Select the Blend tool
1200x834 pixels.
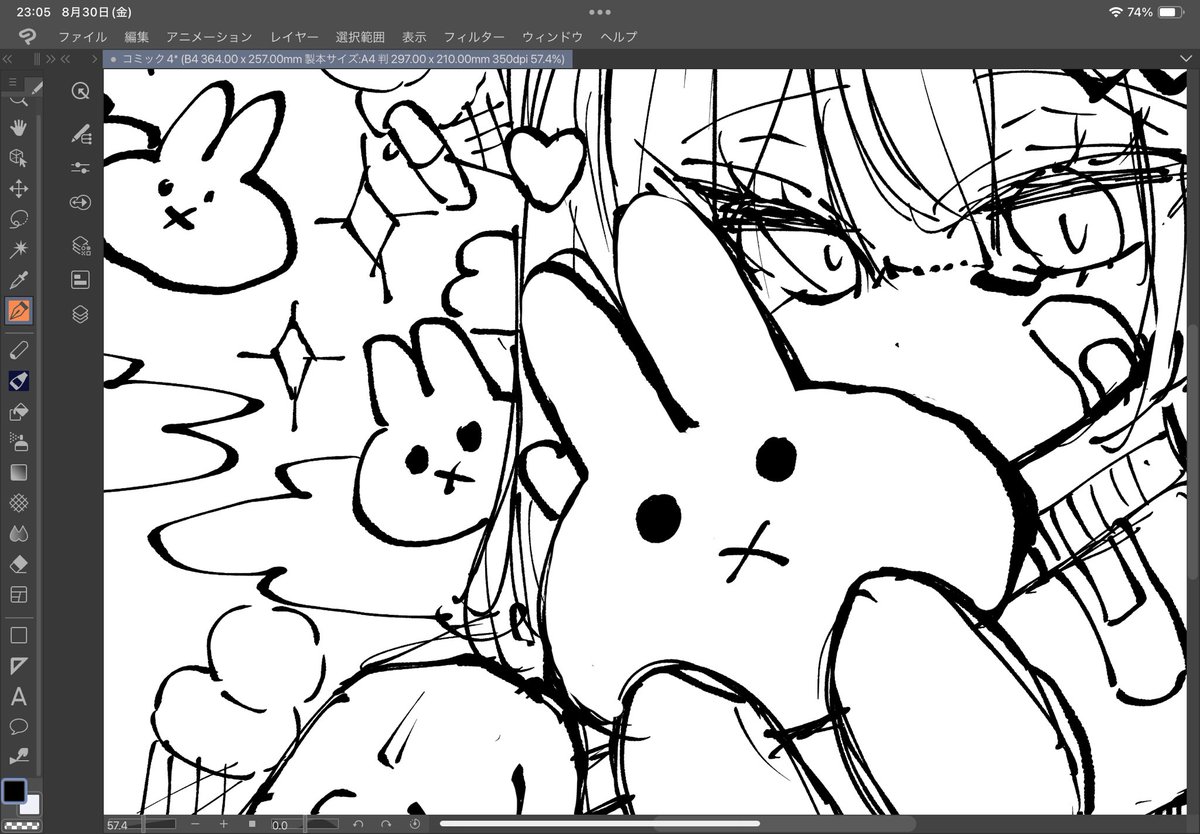click(18, 533)
